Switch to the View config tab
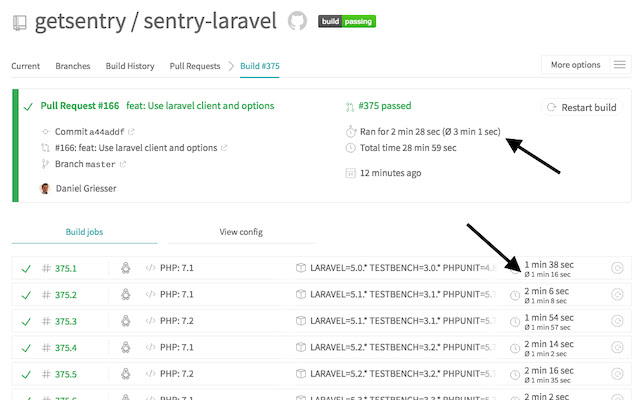Viewport: 640px width, 400px height. (241, 232)
